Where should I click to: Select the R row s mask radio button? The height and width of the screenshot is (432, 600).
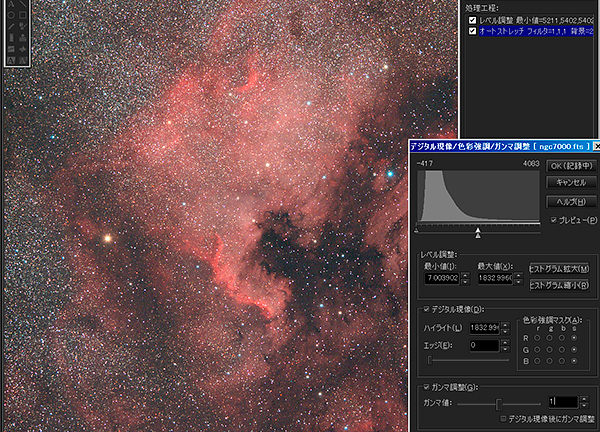[574, 338]
